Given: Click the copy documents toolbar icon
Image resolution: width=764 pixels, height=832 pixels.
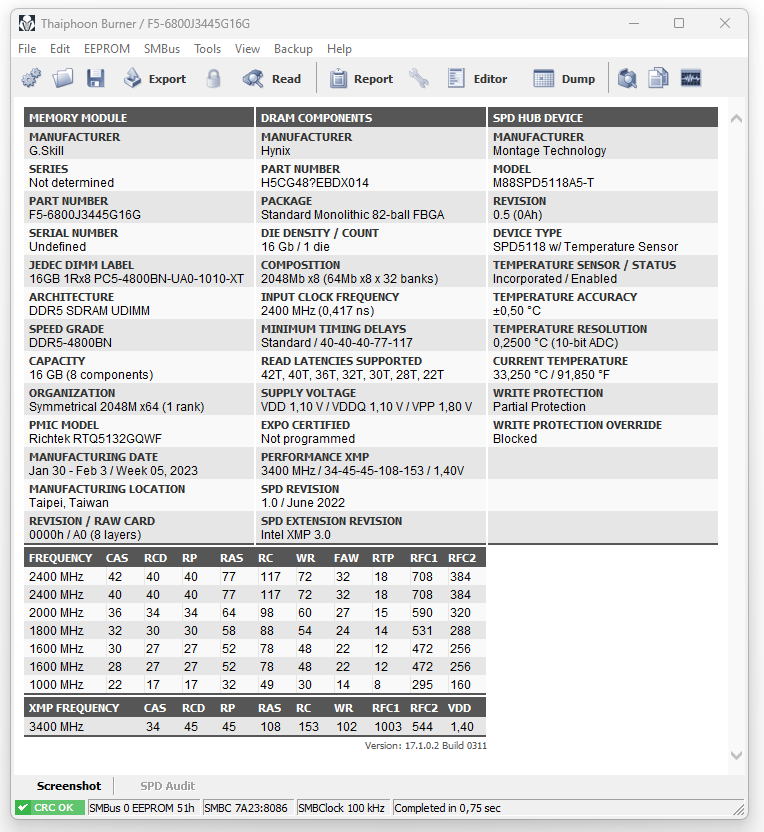Looking at the screenshot, I should 658,79.
